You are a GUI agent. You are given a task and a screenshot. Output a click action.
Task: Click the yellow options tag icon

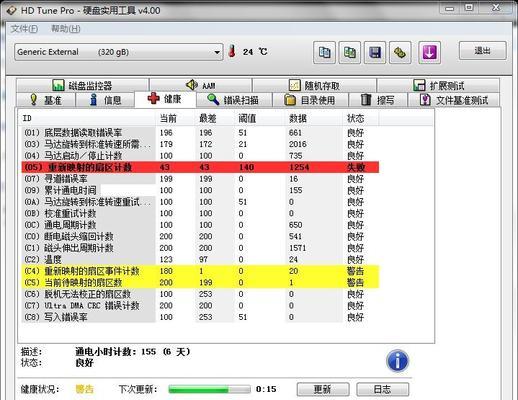[400, 52]
